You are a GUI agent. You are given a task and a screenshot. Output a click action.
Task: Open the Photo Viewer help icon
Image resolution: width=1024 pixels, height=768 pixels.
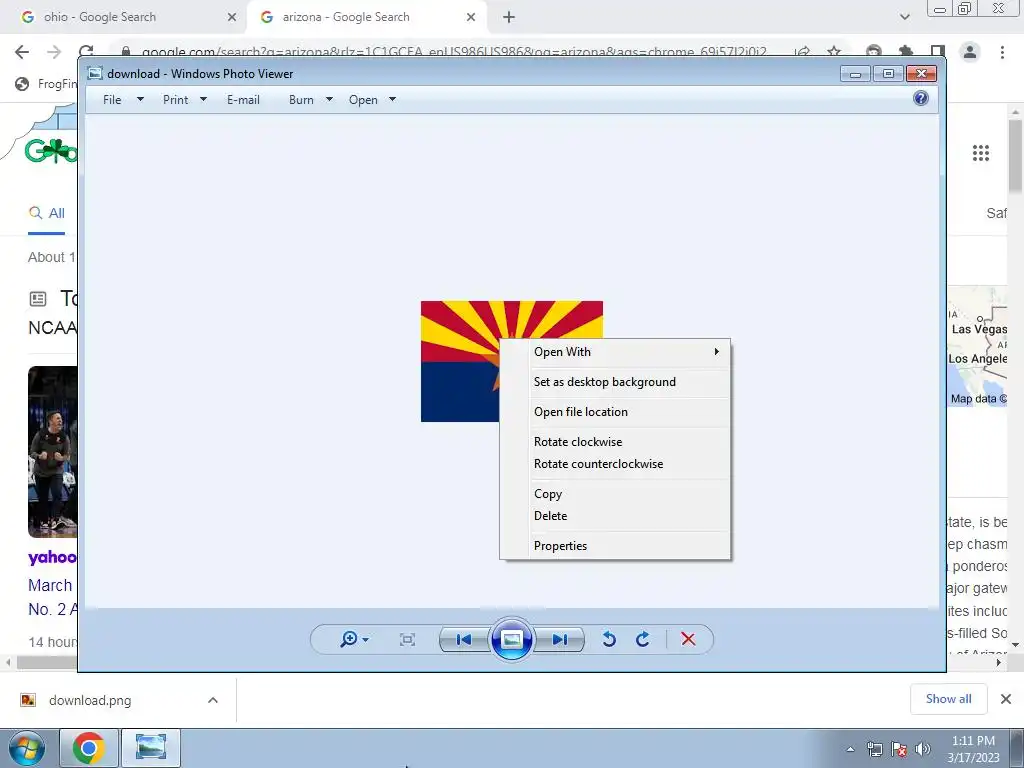point(921,99)
